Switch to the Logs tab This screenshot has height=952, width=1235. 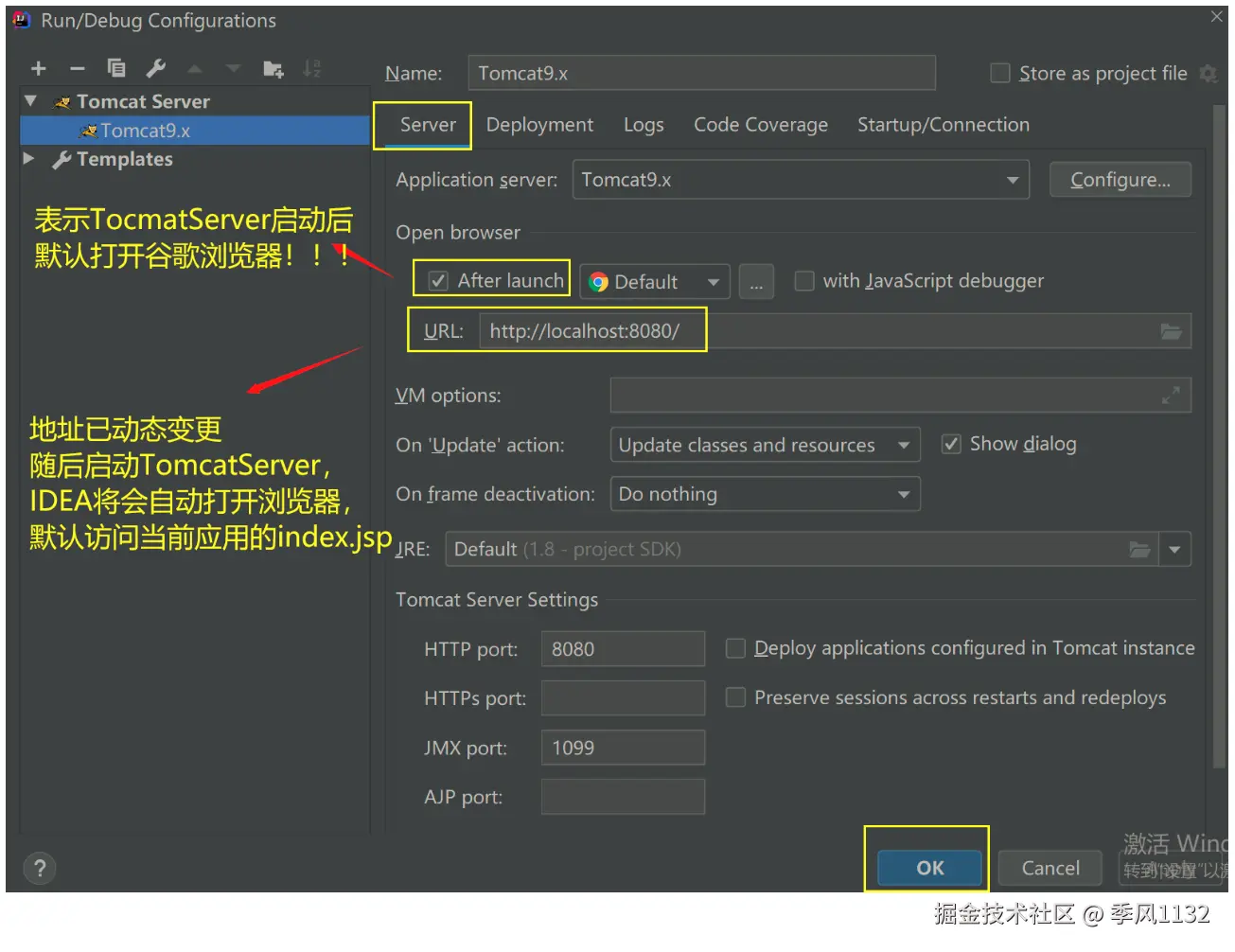coord(644,125)
